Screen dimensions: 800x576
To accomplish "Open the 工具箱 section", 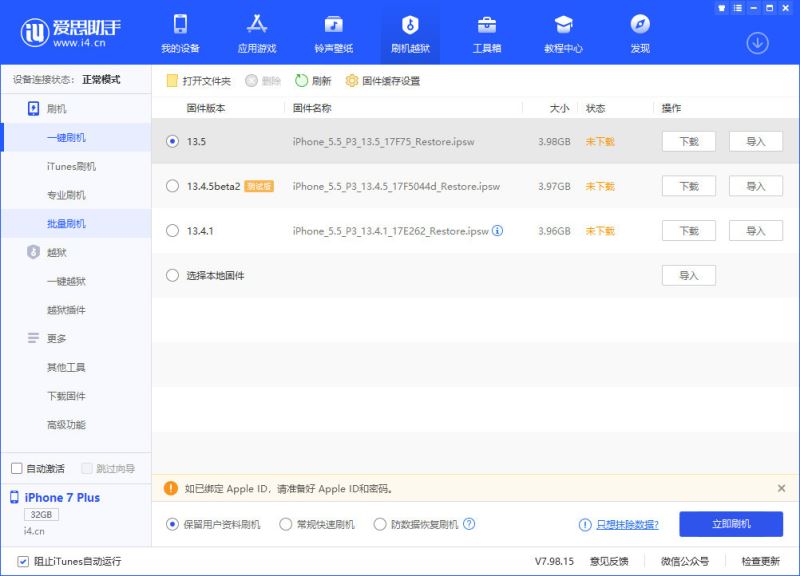I will pyautogui.click(x=487, y=34).
